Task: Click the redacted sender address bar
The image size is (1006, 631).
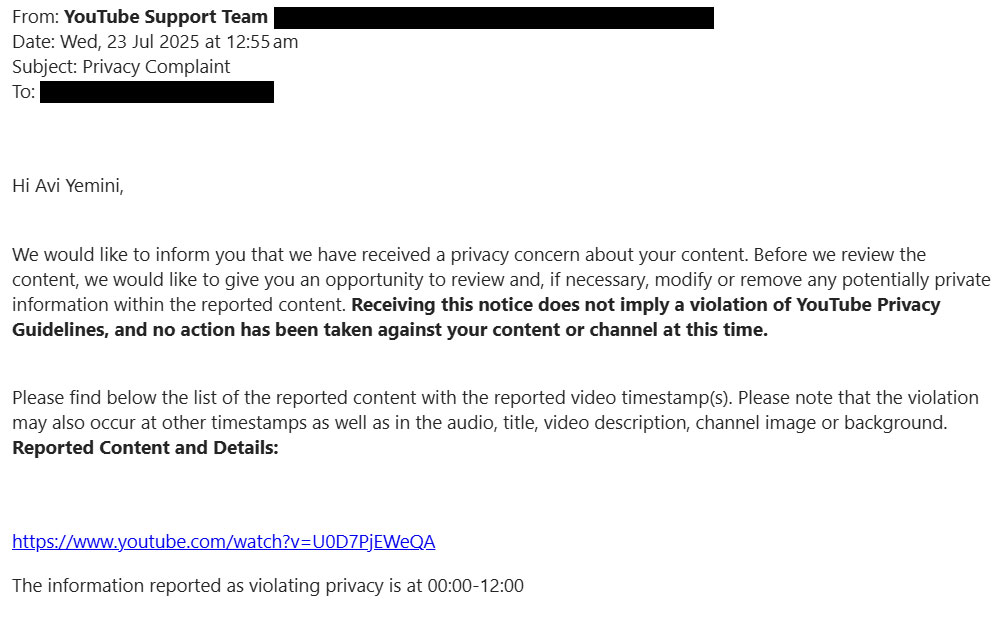Action: (x=494, y=18)
